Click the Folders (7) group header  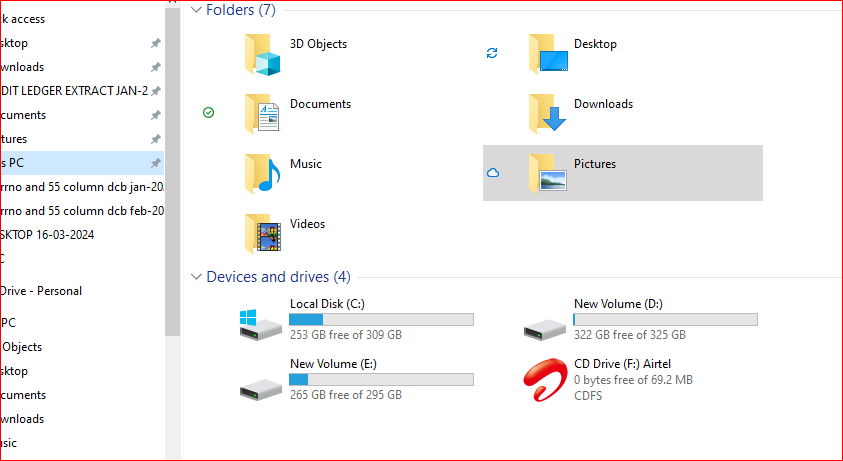[241, 10]
